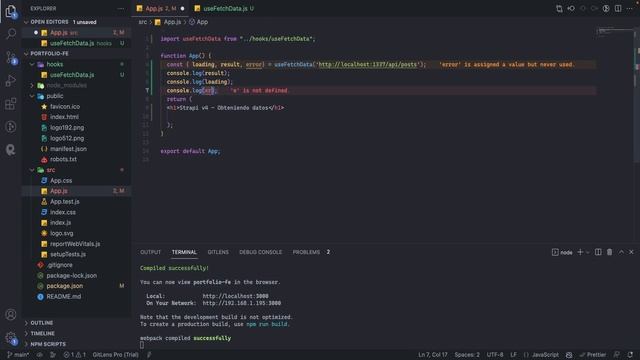The height and width of the screenshot is (360, 640).
Task: Click the GitLens toggle file annotations icon
Action: pos(606,9)
